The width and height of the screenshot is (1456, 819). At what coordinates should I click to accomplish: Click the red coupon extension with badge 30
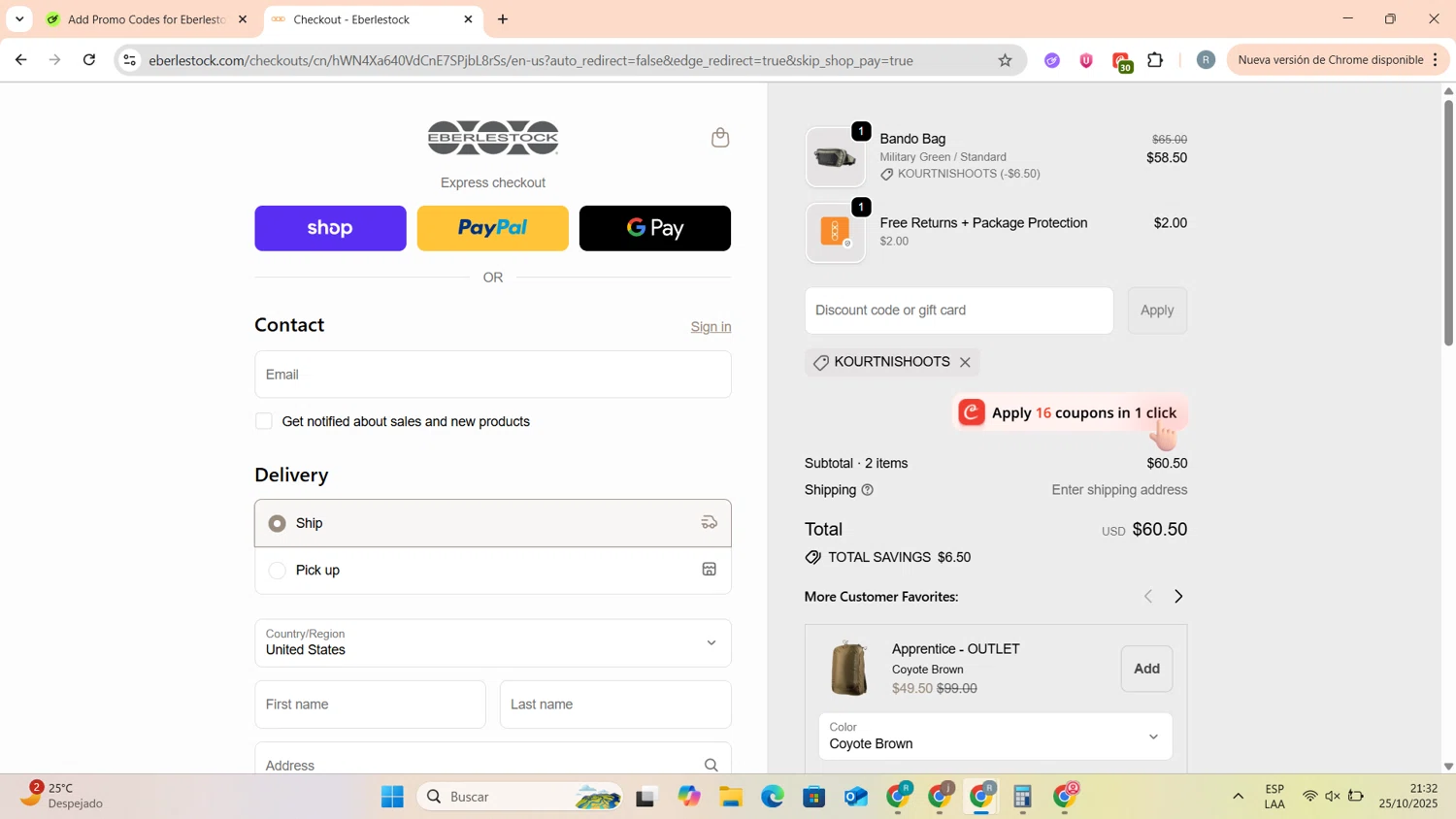click(1121, 62)
